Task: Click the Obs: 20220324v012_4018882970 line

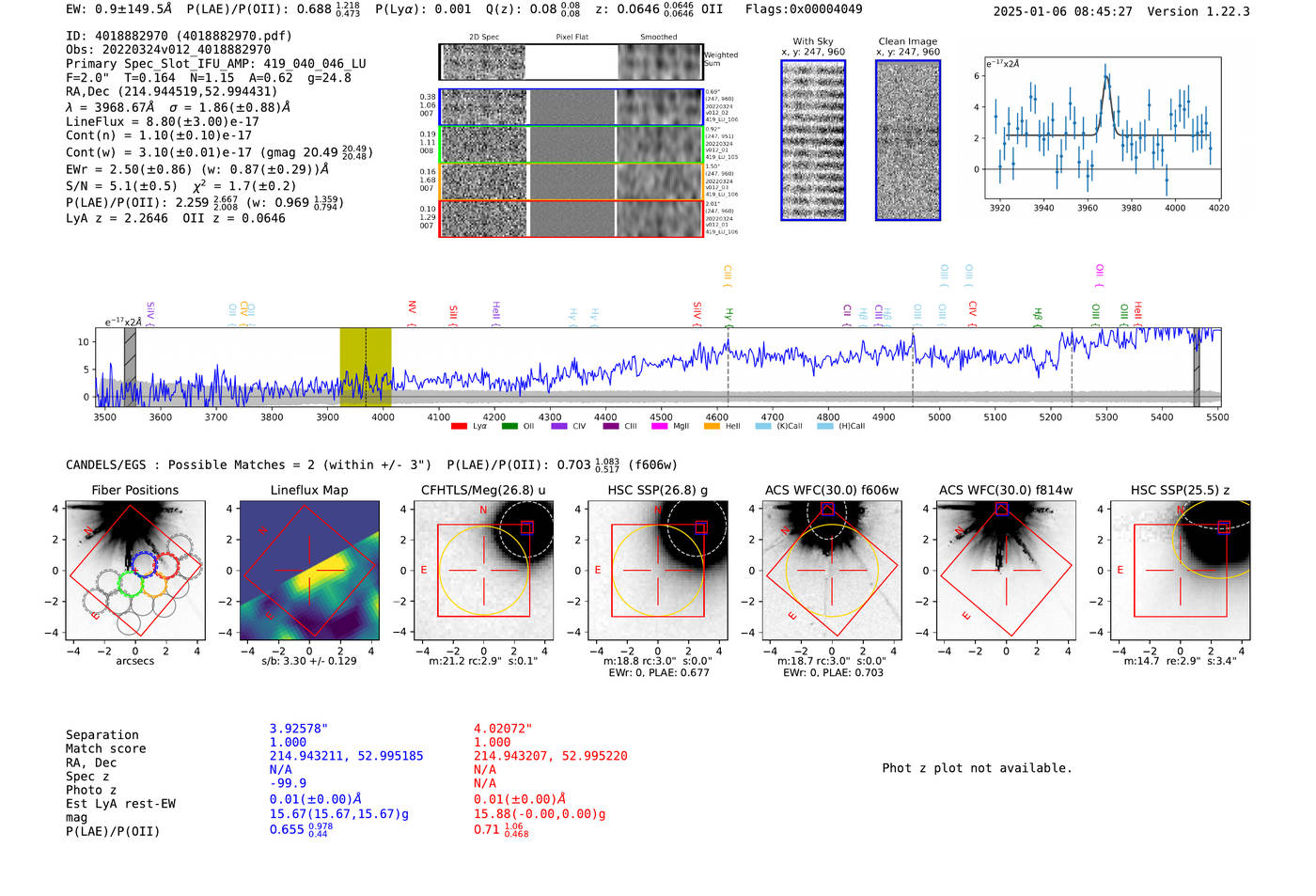Action: click(168, 50)
